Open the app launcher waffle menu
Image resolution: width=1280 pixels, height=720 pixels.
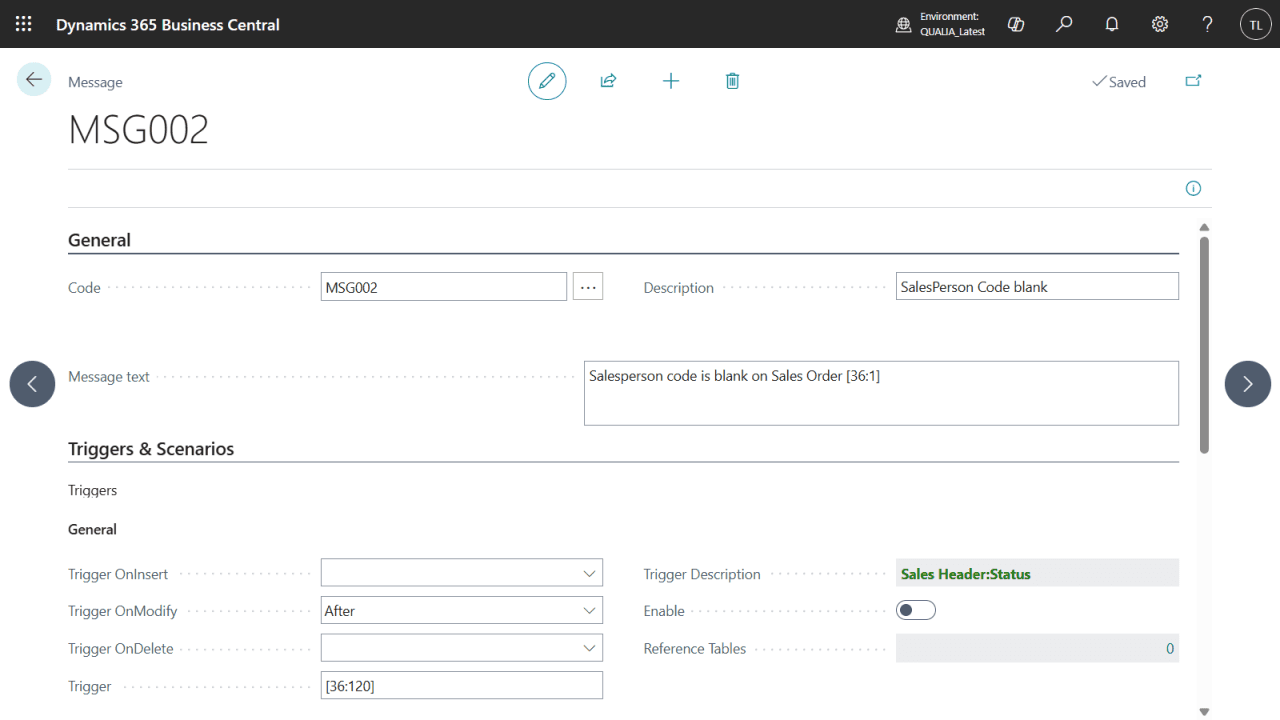24,24
